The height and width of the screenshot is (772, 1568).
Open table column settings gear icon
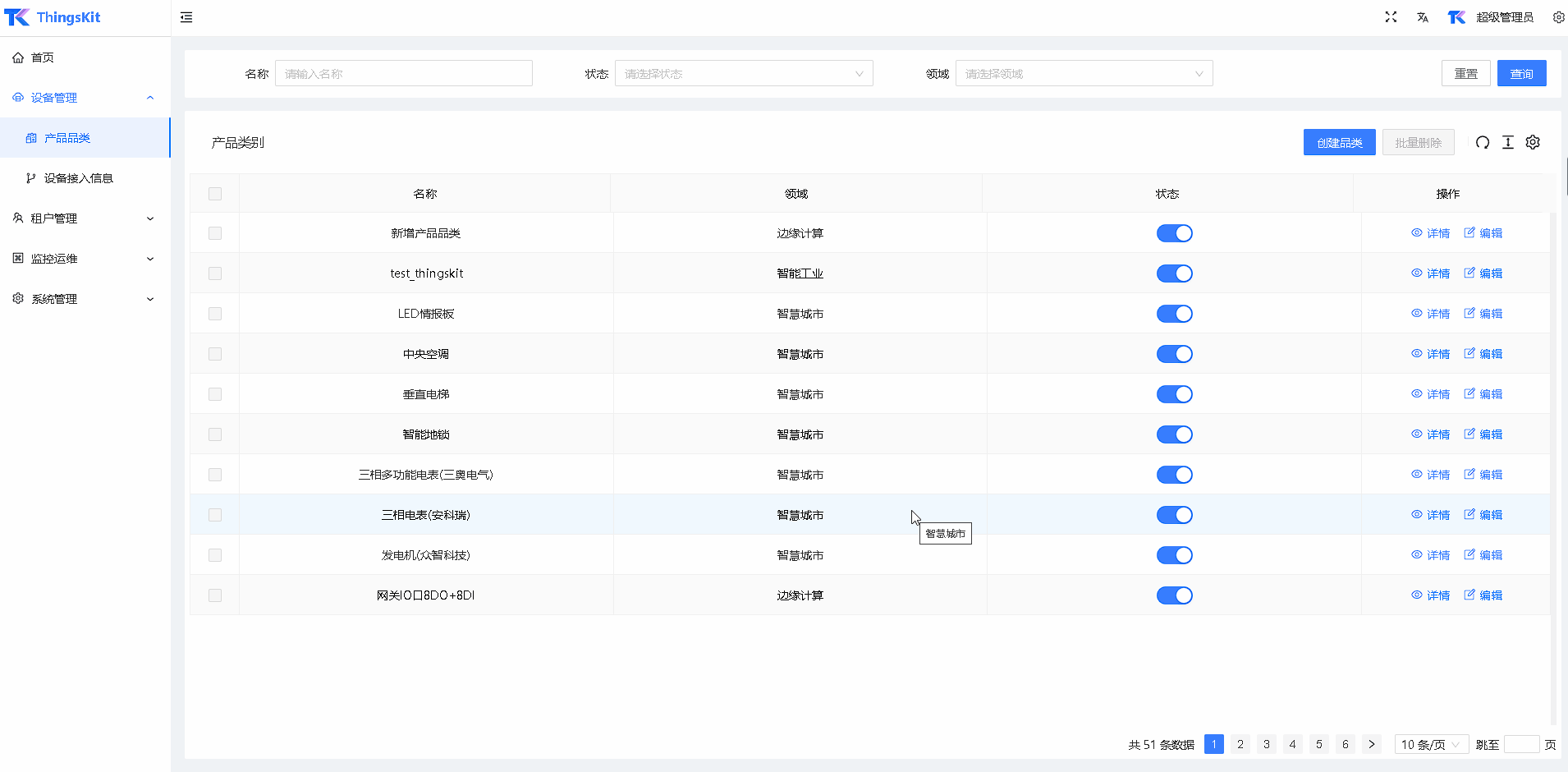coord(1533,143)
